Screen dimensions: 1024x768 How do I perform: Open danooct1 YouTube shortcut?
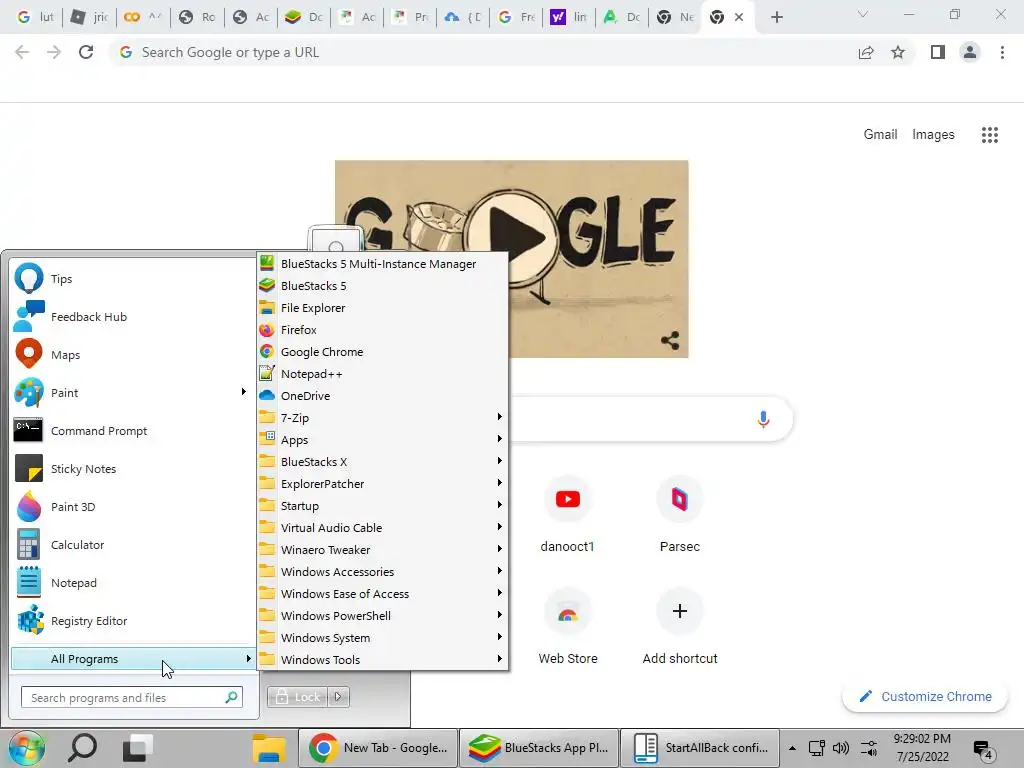tap(568, 516)
